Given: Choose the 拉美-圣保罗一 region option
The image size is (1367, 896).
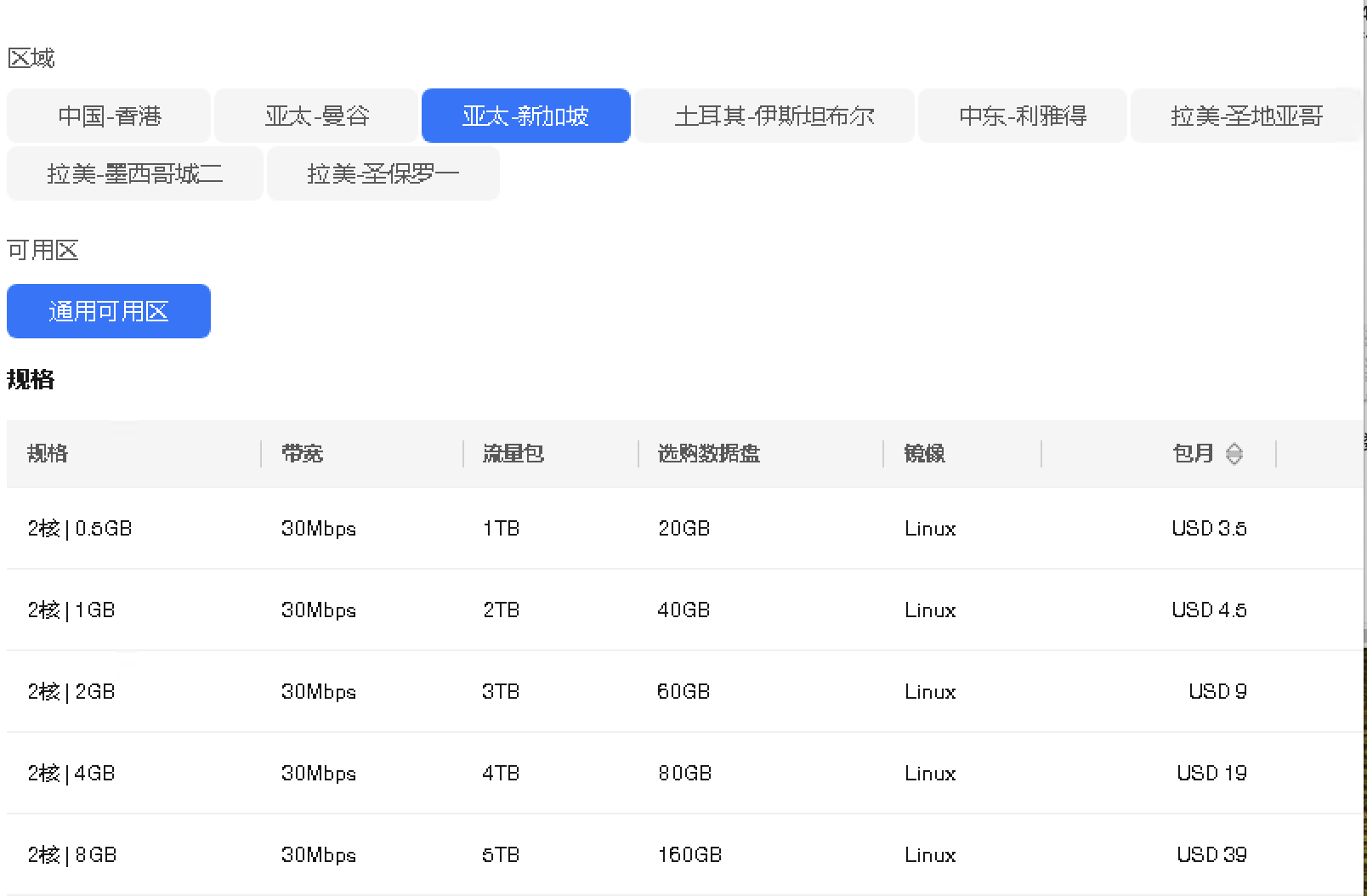Looking at the screenshot, I should click(x=383, y=173).
